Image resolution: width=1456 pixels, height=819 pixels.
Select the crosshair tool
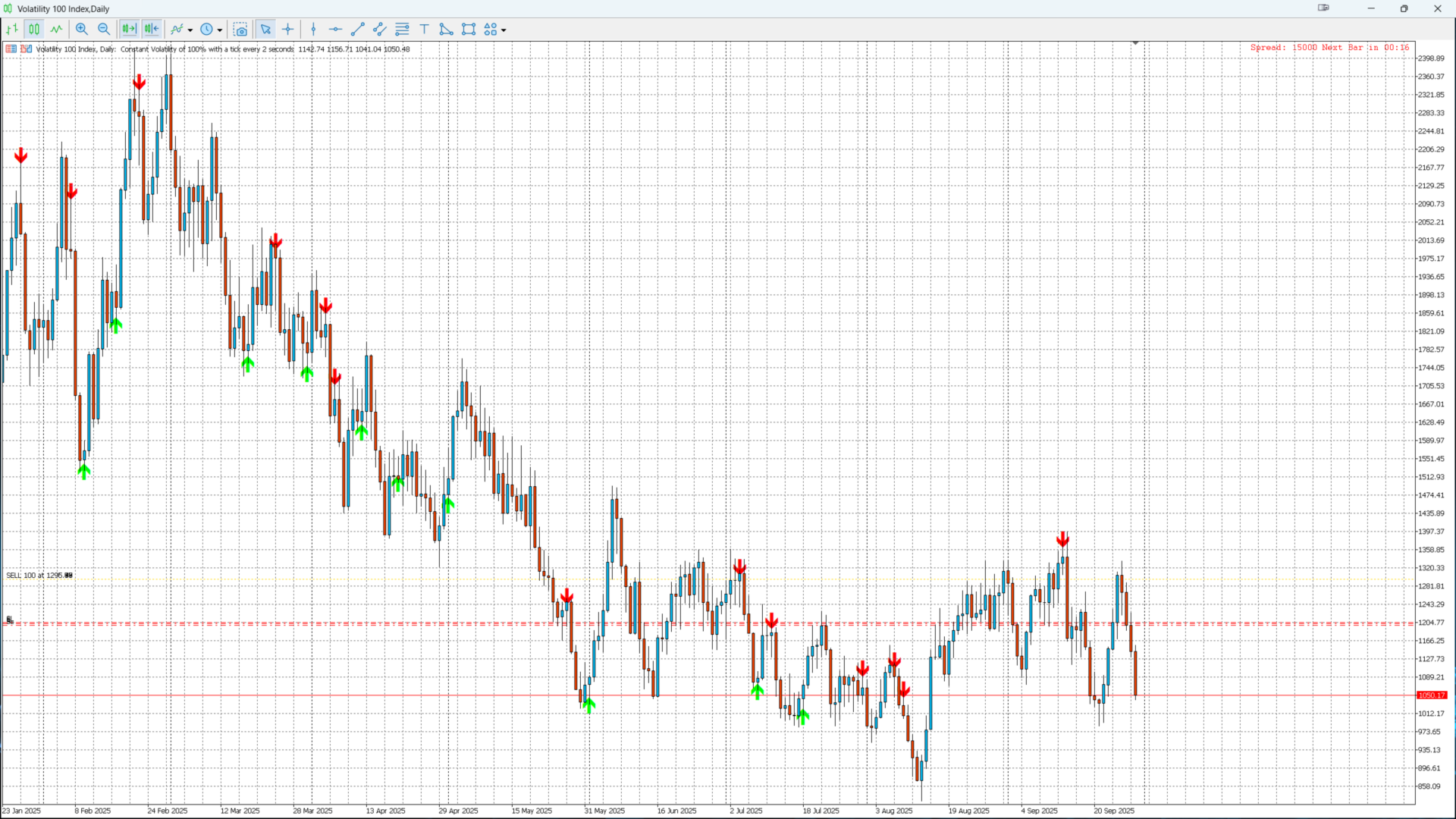pos(288,30)
